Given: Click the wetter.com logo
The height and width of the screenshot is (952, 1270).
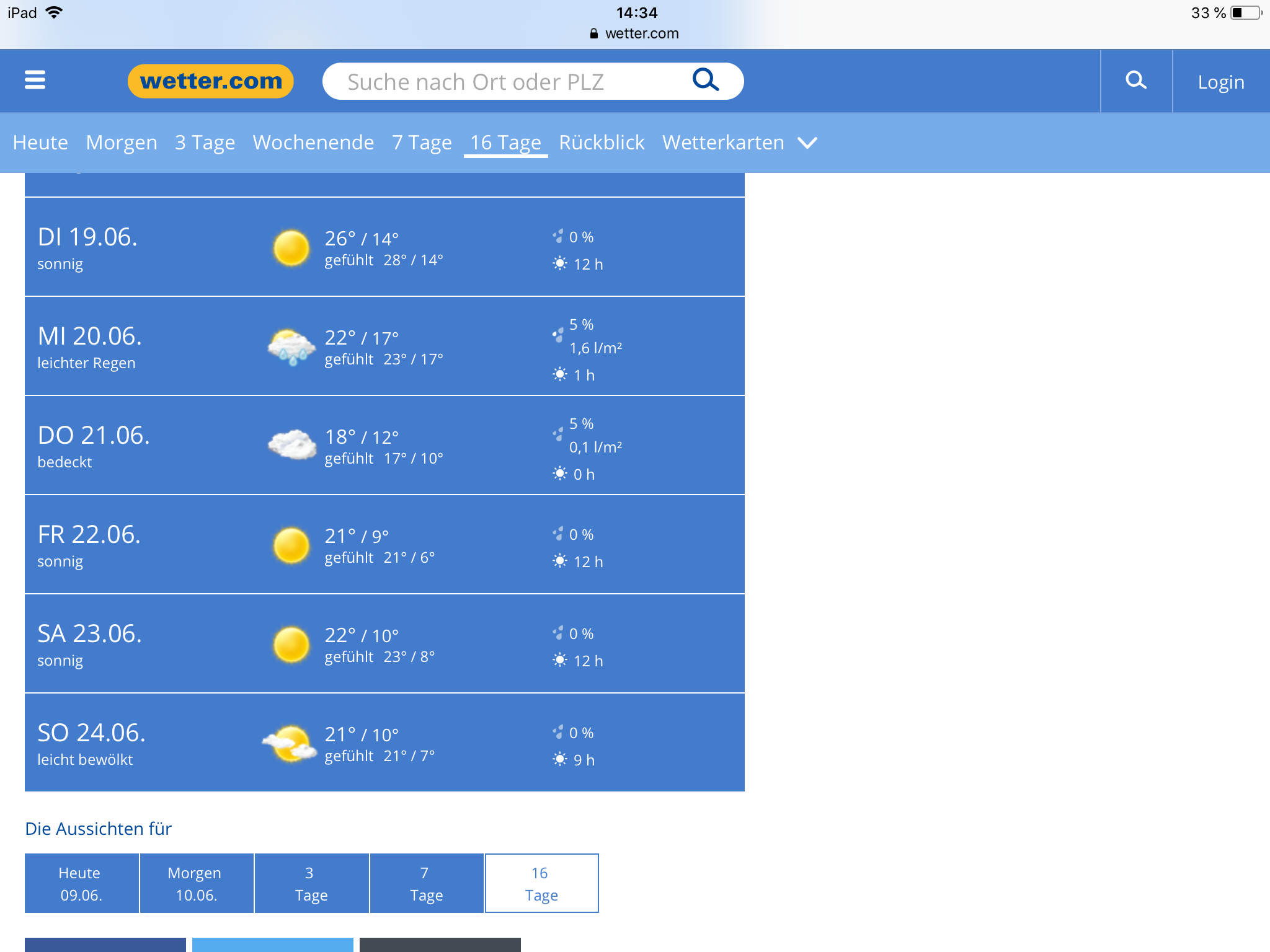Looking at the screenshot, I should pos(211,81).
